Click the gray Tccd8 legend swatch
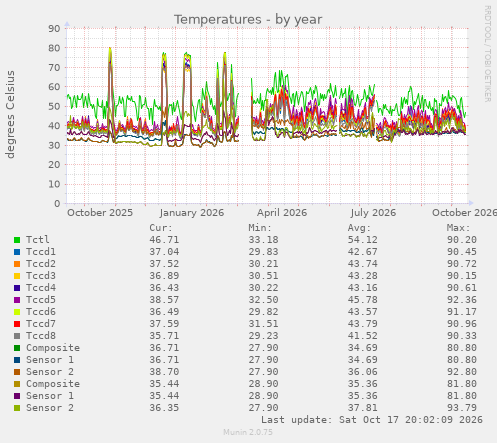The image size is (497, 443). 17,336
